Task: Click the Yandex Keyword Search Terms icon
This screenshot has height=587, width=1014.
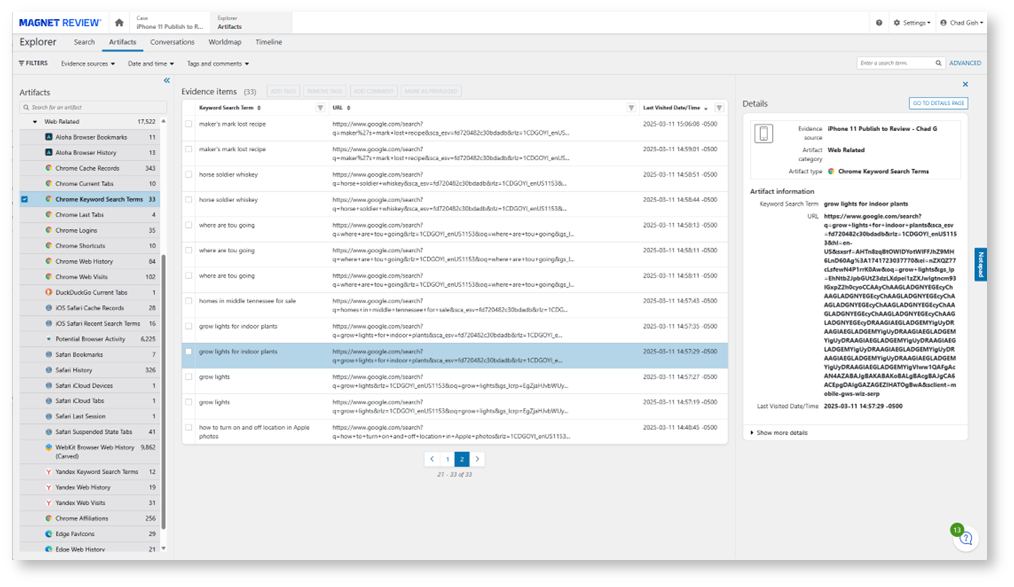Action: (x=49, y=470)
